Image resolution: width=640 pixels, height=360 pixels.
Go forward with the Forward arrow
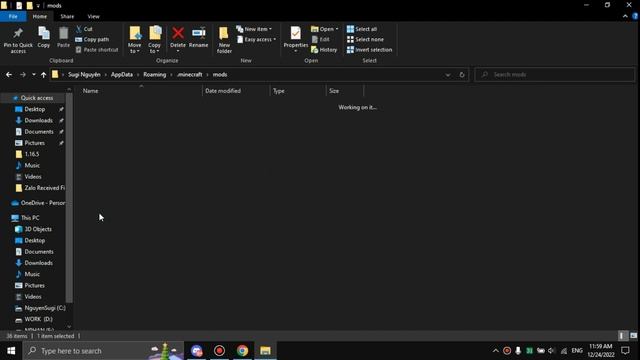23,75
